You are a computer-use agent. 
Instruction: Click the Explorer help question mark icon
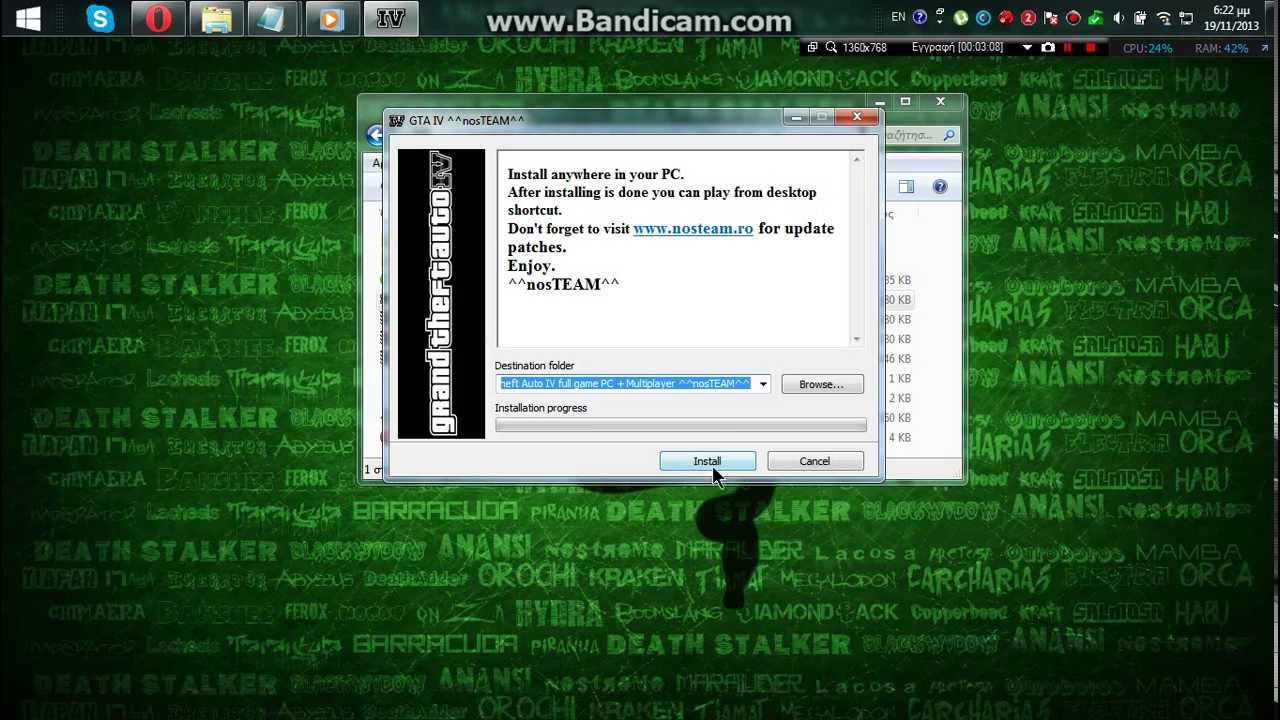click(940, 187)
